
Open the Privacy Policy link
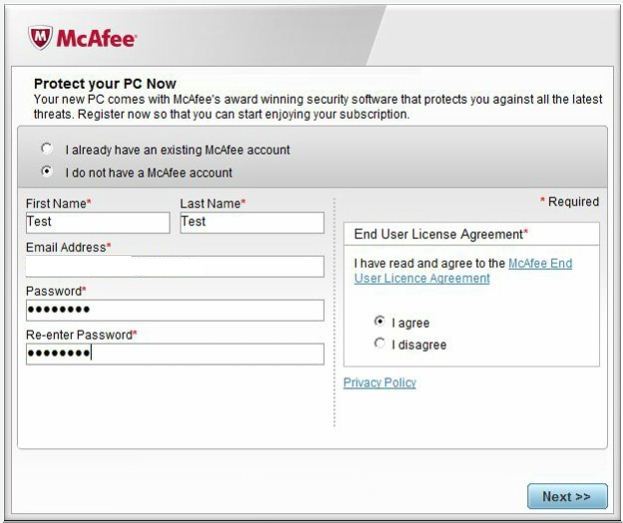[x=379, y=383]
